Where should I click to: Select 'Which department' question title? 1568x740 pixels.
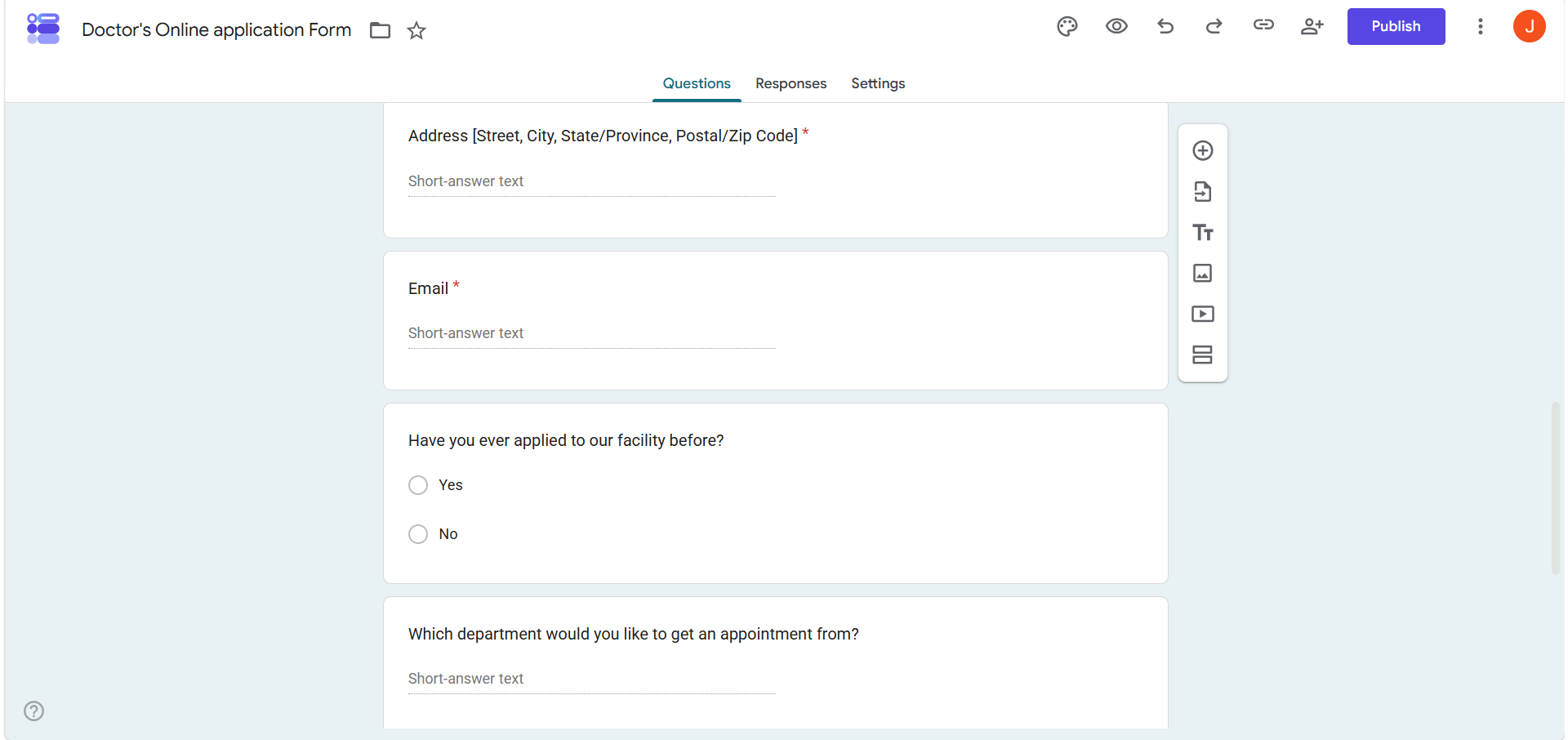(634, 634)
